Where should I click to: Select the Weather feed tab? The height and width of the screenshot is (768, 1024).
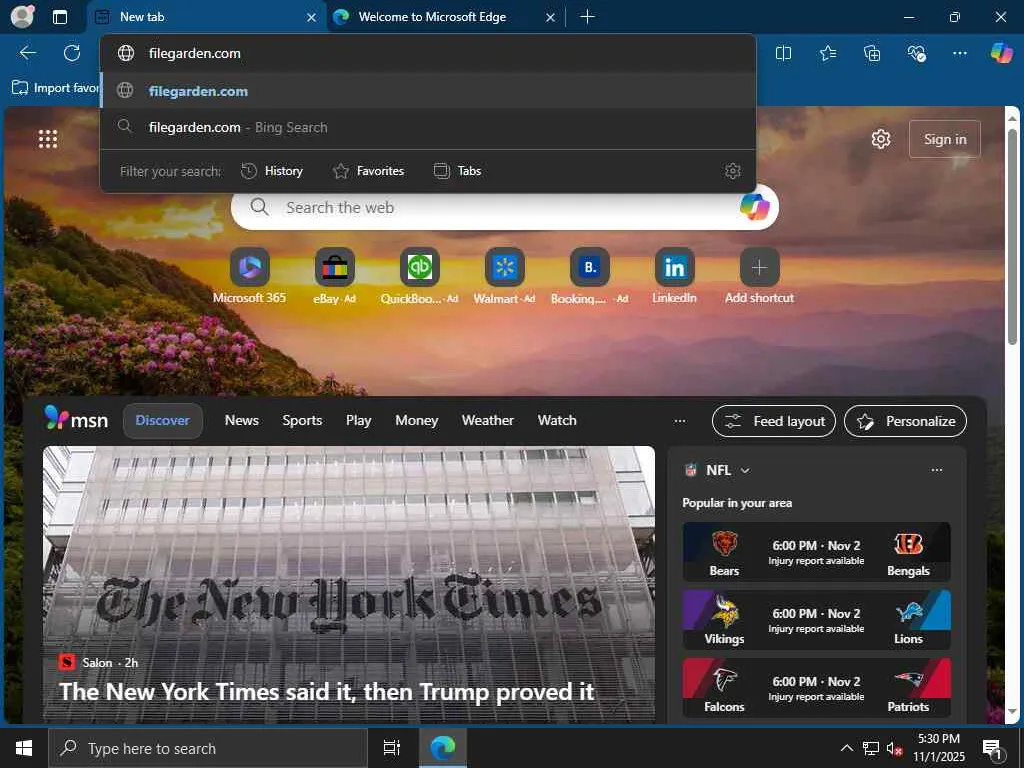tap(488, 421)
